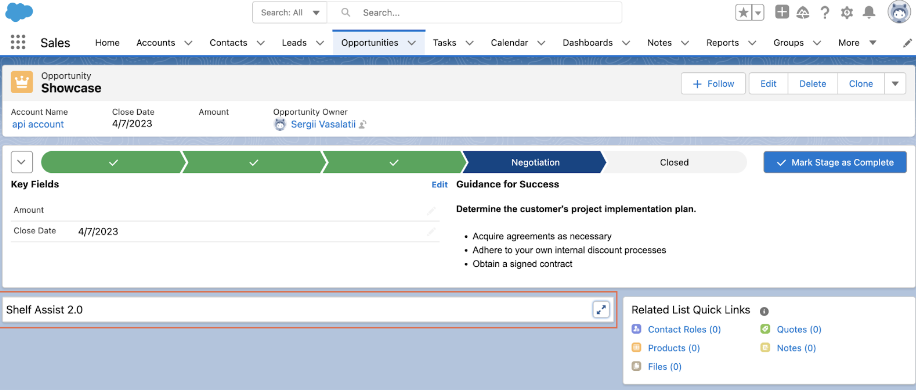Open the Contacts tab dropdown chevron

pyautogui.click(x=261, y=43)
